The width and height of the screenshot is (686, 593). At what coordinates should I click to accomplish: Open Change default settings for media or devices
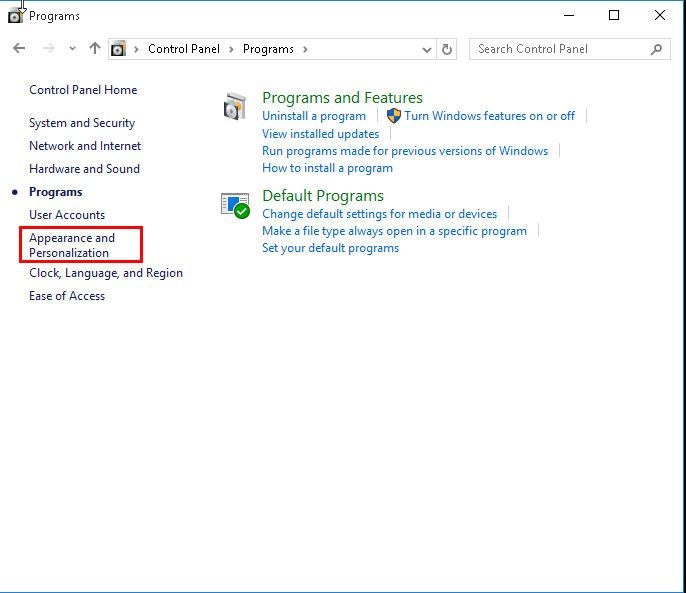(379, 214)
